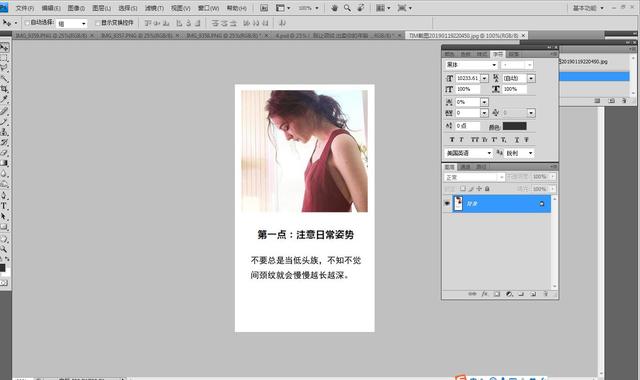Apply All Caps in Character panel
The height and width of the screenshot is (380, 640).
coord(474,140)
